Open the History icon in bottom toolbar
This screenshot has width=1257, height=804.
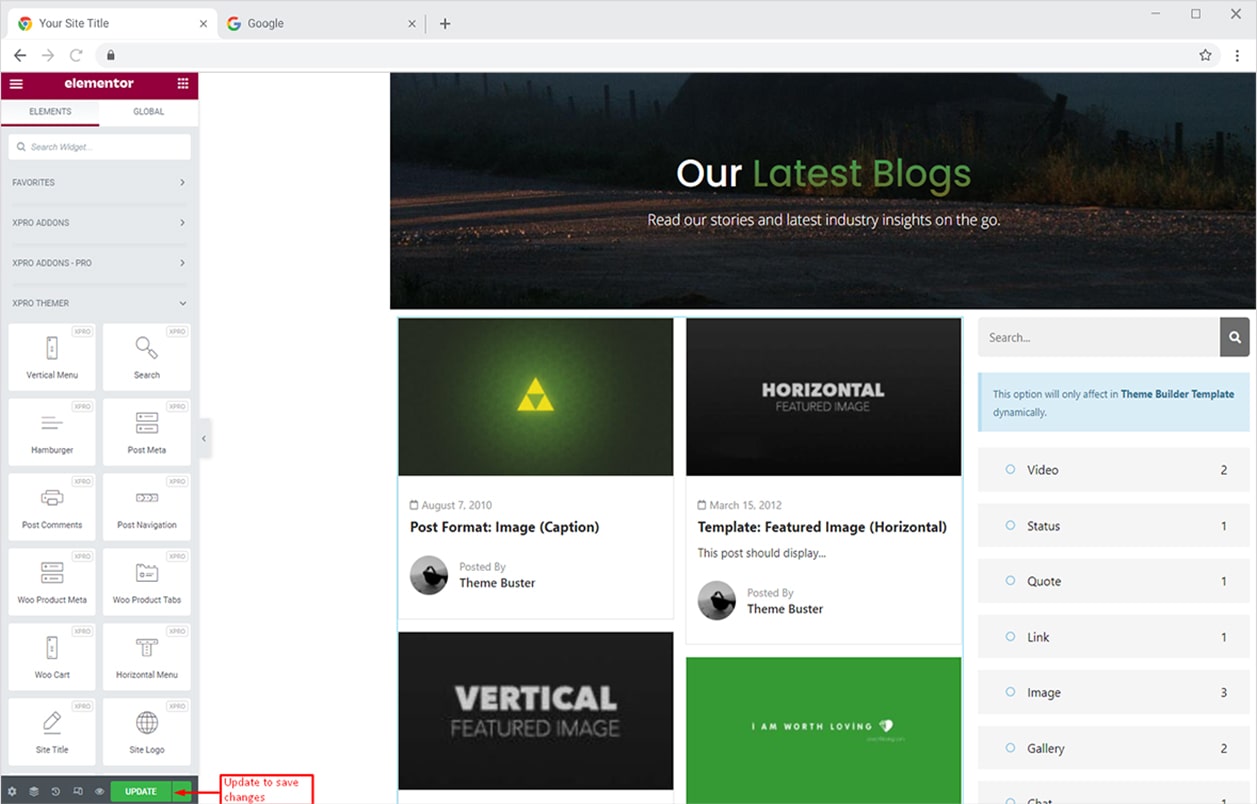tap(56, 792)
